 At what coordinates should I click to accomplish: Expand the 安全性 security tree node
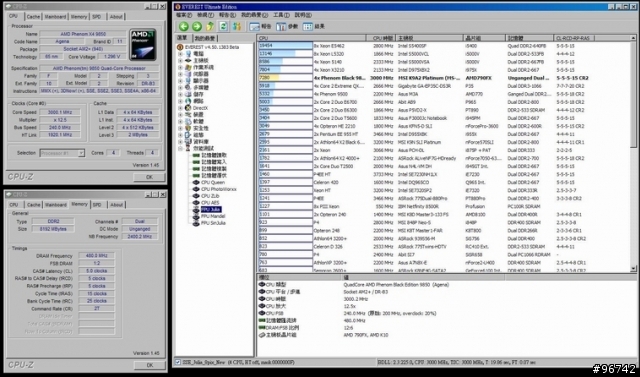[x=180, y=128]
